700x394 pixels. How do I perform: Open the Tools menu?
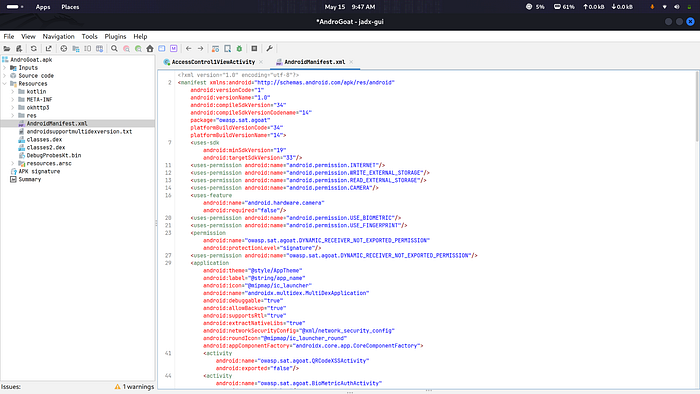[89, 37]
